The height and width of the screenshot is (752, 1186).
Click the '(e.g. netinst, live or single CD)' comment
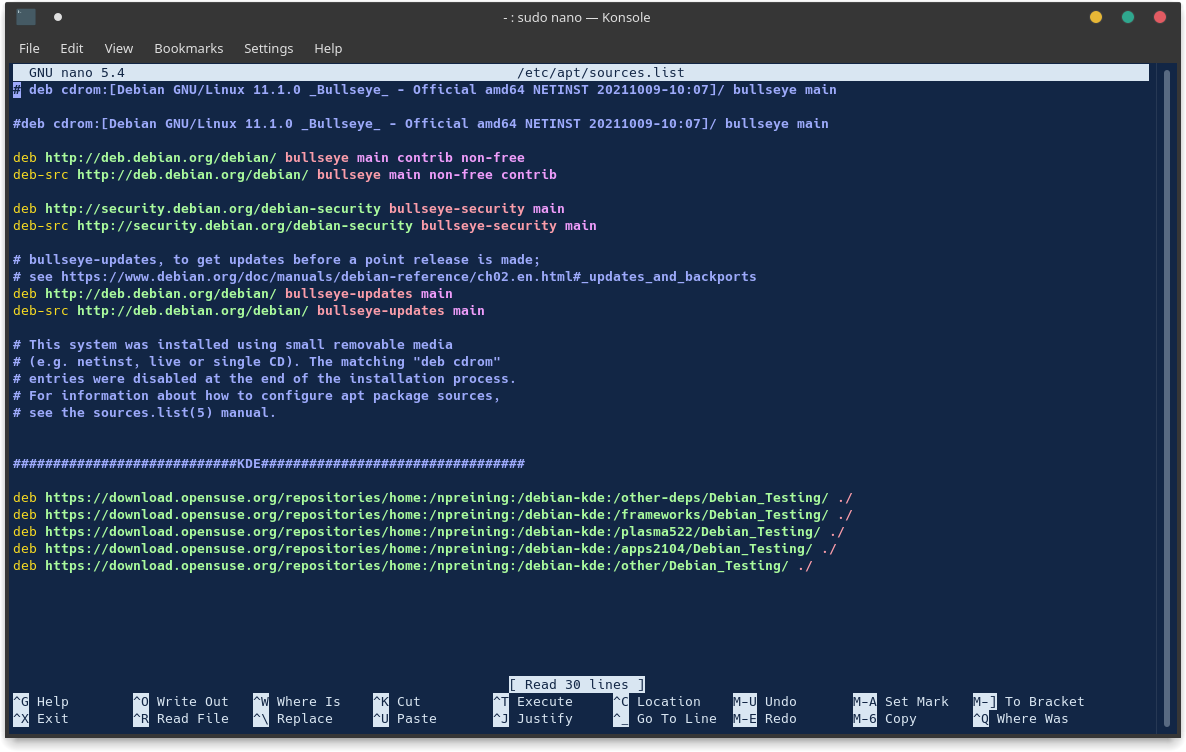[x=257, y=362]
